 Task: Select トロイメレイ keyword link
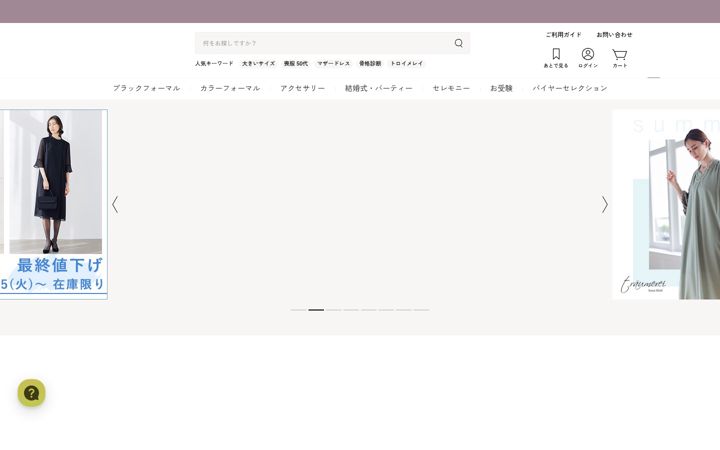407,63
